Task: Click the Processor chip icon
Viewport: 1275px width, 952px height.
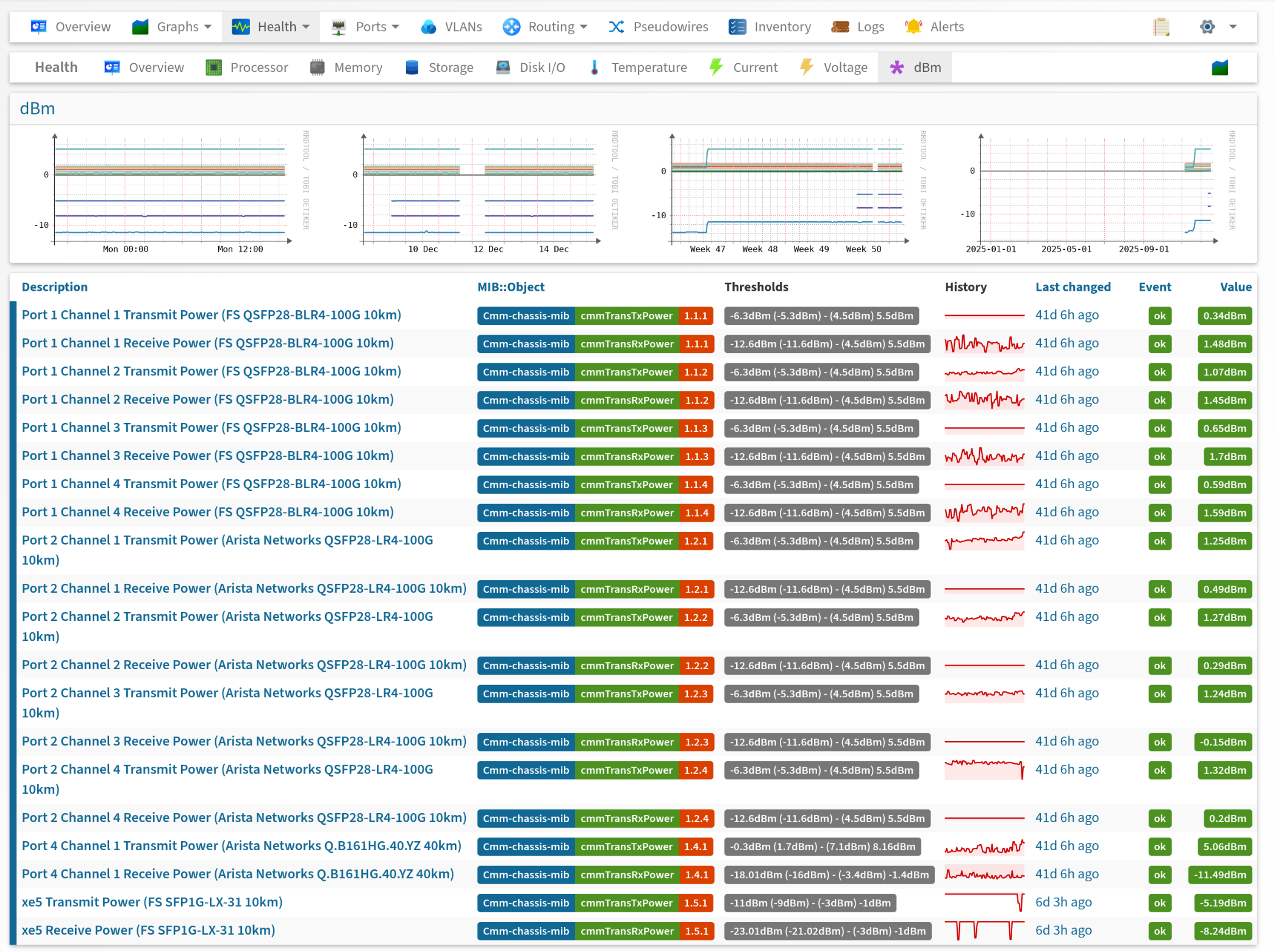Action: (213, 68)
